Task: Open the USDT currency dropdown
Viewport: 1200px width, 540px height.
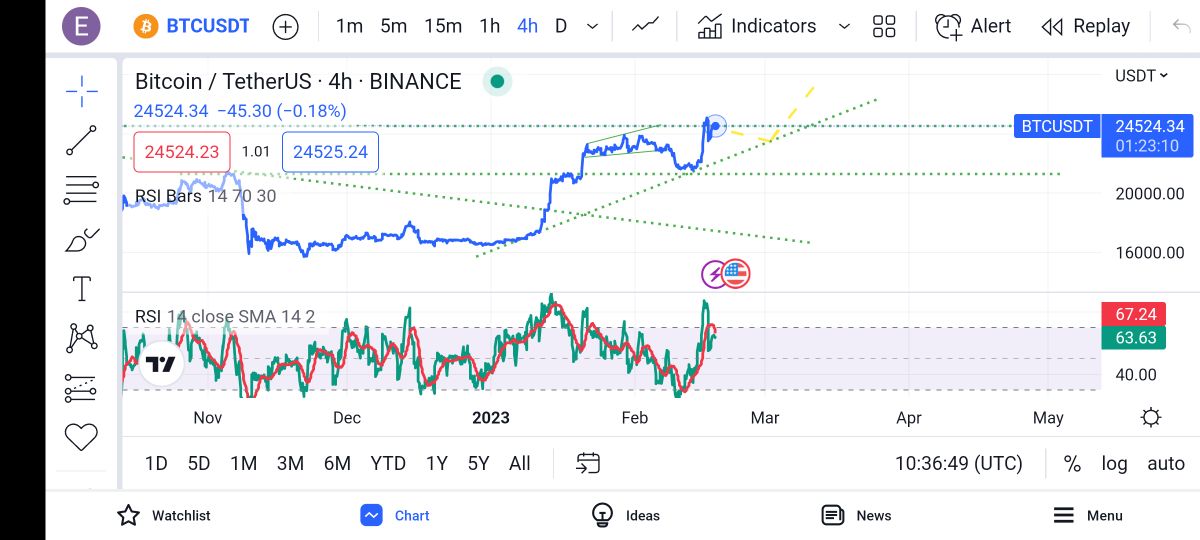Action: coord(1141,76)
